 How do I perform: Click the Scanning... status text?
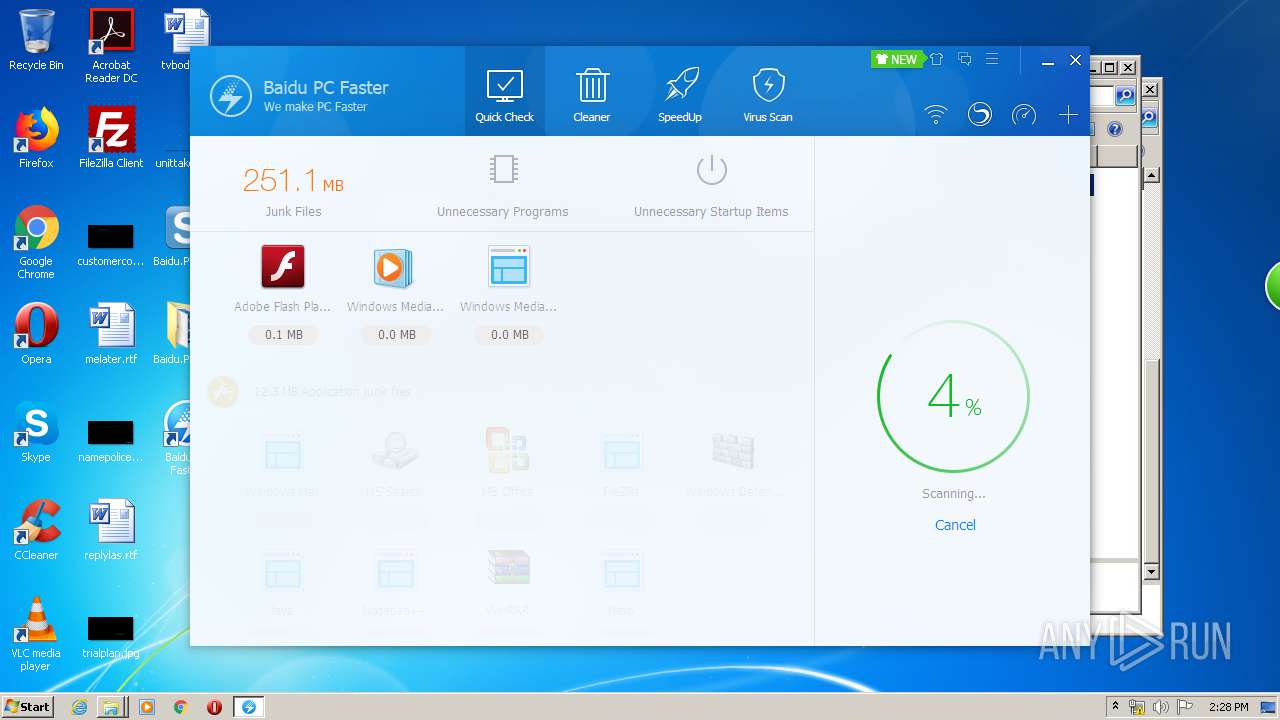(x=953, y=493)
